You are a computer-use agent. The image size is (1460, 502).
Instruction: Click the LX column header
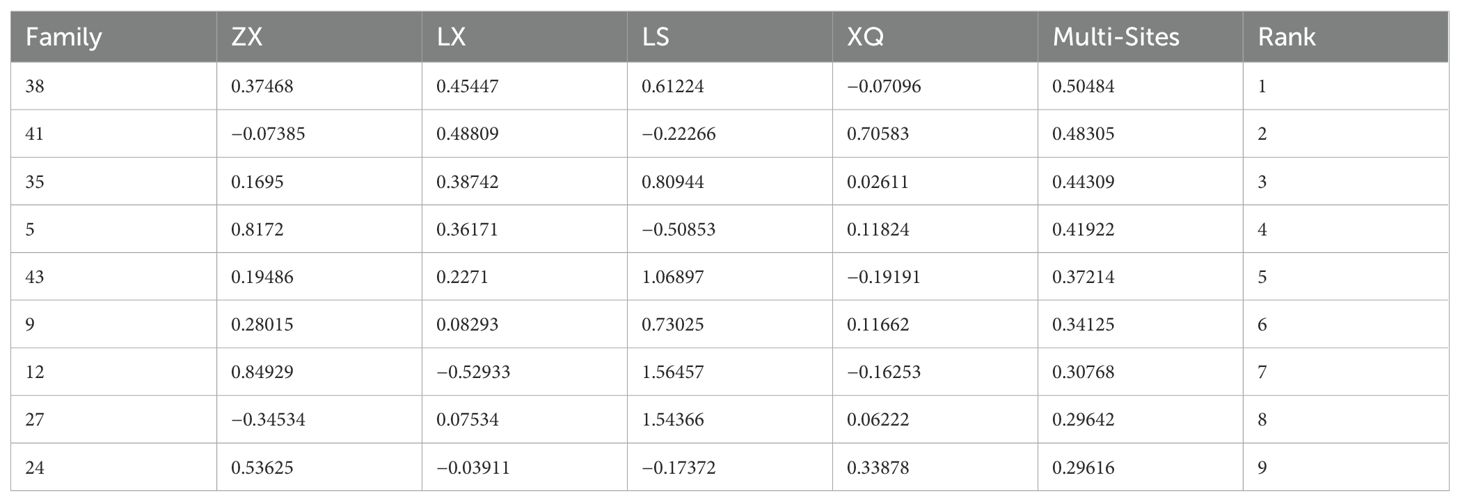click(x=453, y=38)
